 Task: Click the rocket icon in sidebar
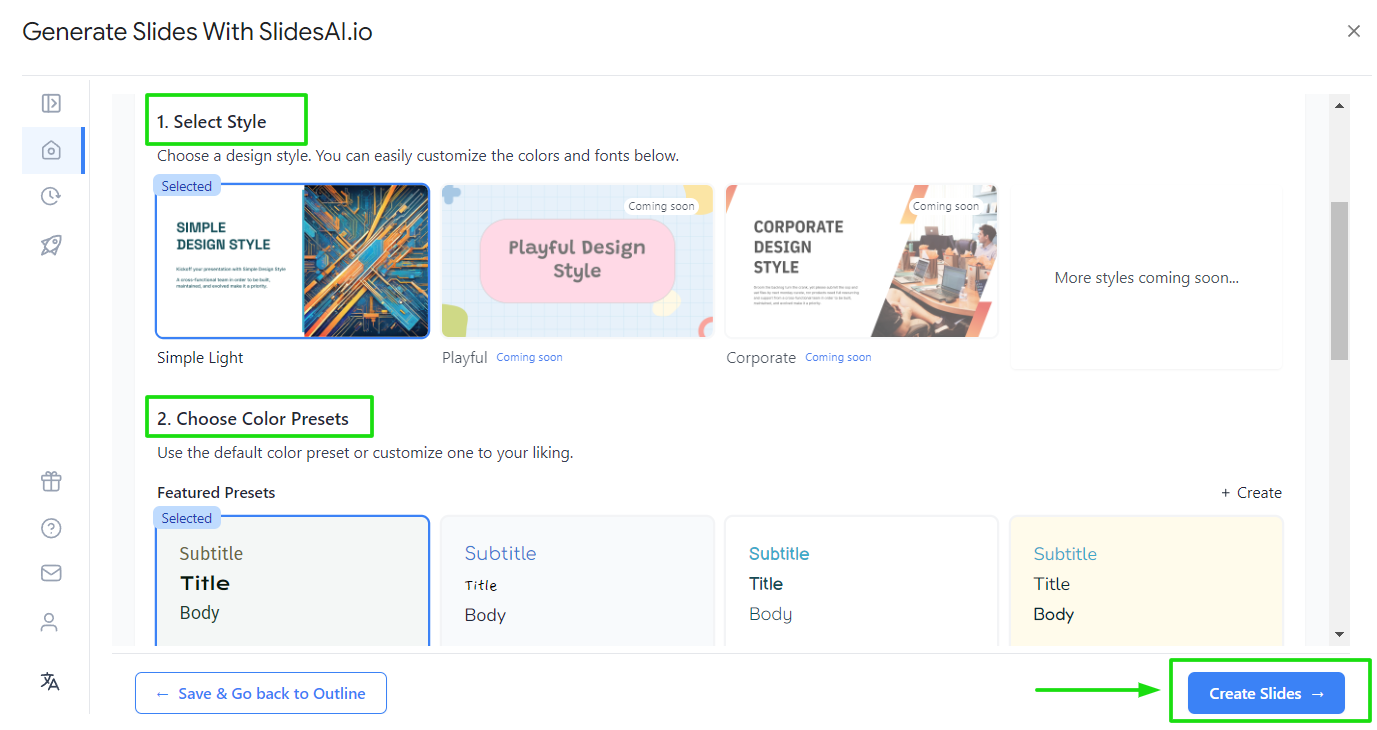51,245
